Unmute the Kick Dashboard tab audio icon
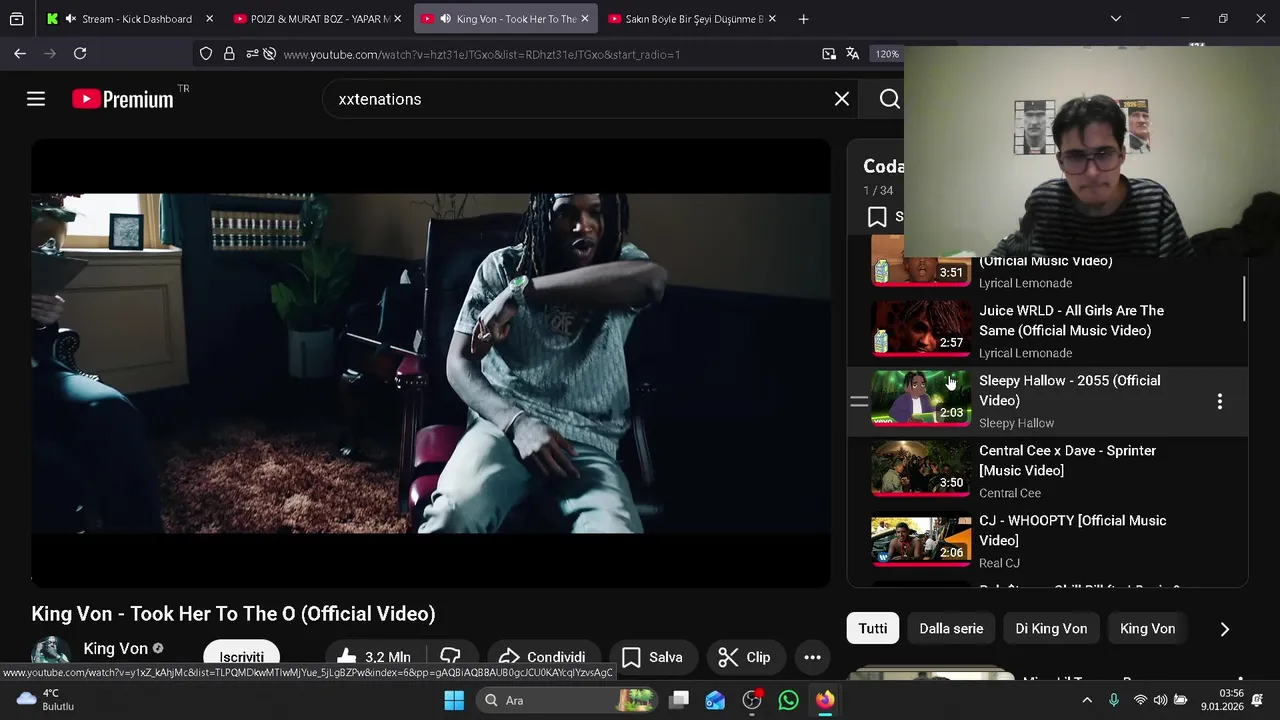This screenshot has height=720, width=1280. point(71,19)
